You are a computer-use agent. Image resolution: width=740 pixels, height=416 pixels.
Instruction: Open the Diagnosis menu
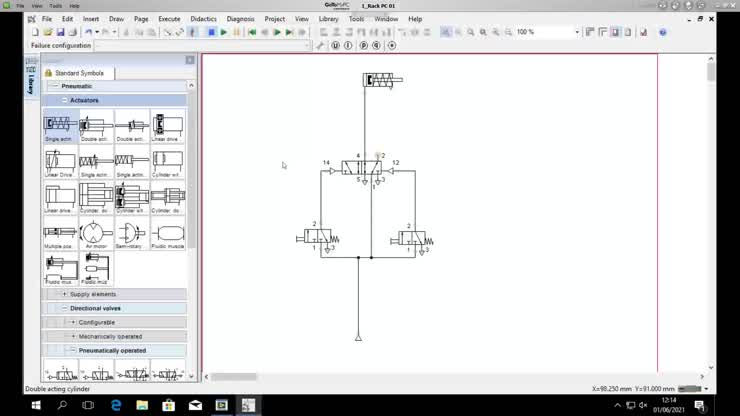[x=240, y=19]
